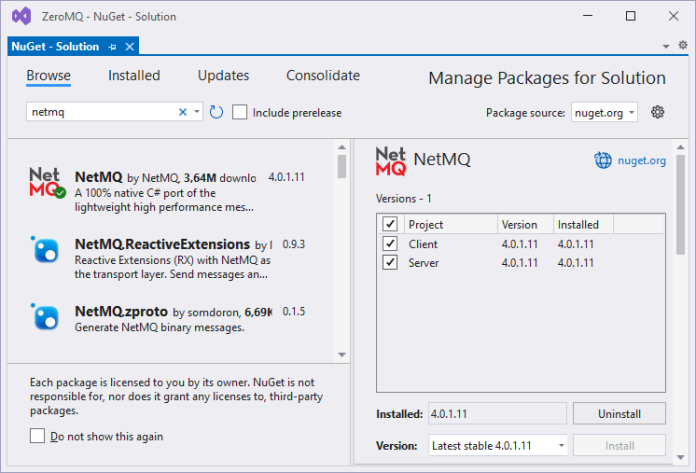Image resolution: width=696 pixels, height=473 pixels.
Task: Click package list scroll down arrow
Action: pos(342,355)
